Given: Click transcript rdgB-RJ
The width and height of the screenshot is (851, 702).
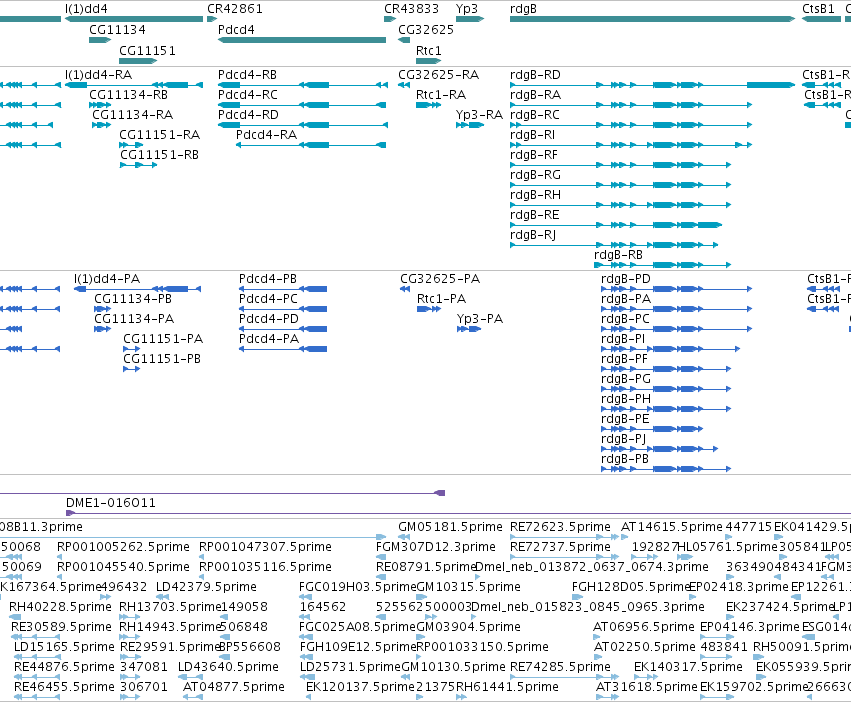Looking at the screenshot, I should coord(533,235).
